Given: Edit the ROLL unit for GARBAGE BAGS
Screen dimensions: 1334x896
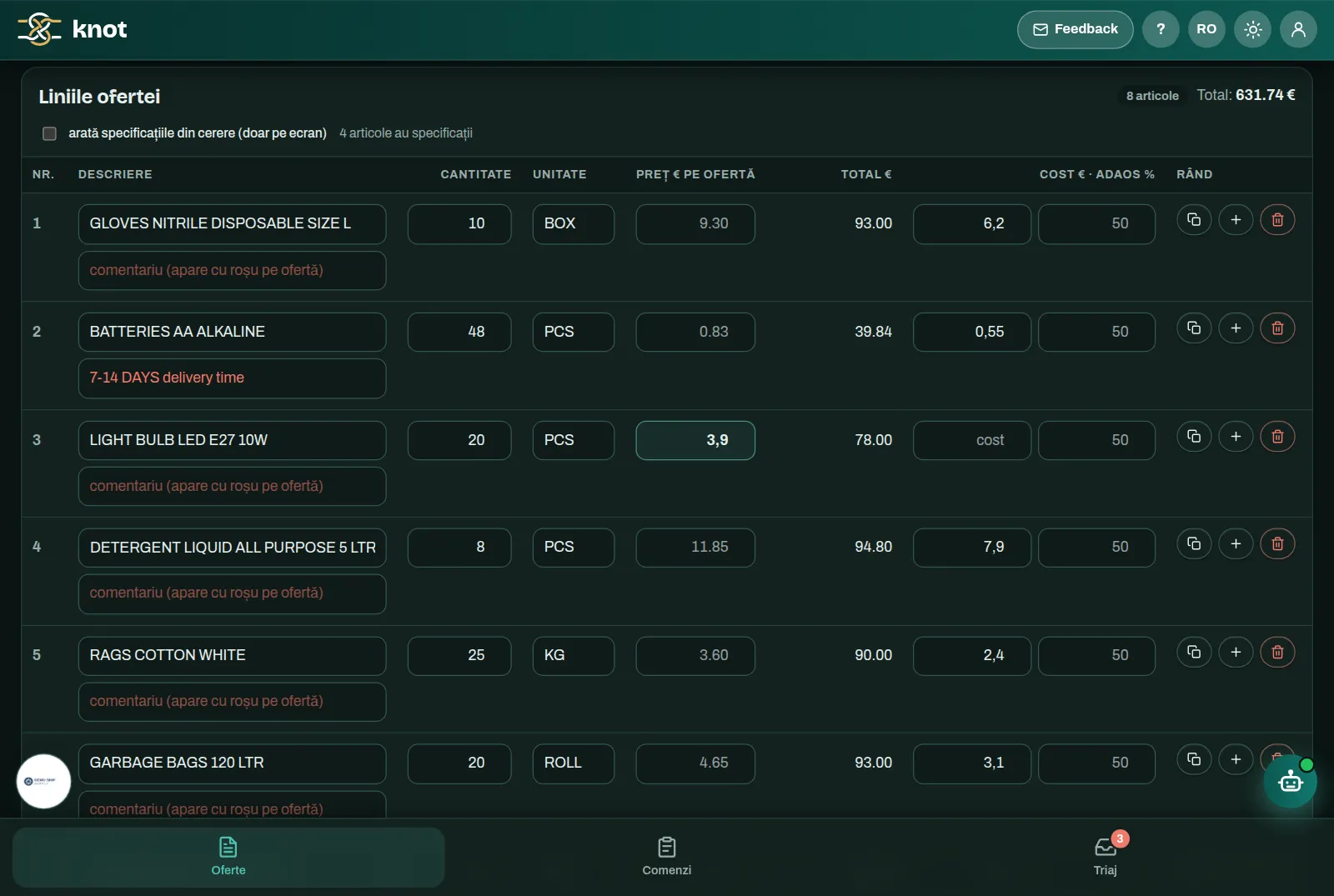Looking at the screenshot, I should (574, 763).
